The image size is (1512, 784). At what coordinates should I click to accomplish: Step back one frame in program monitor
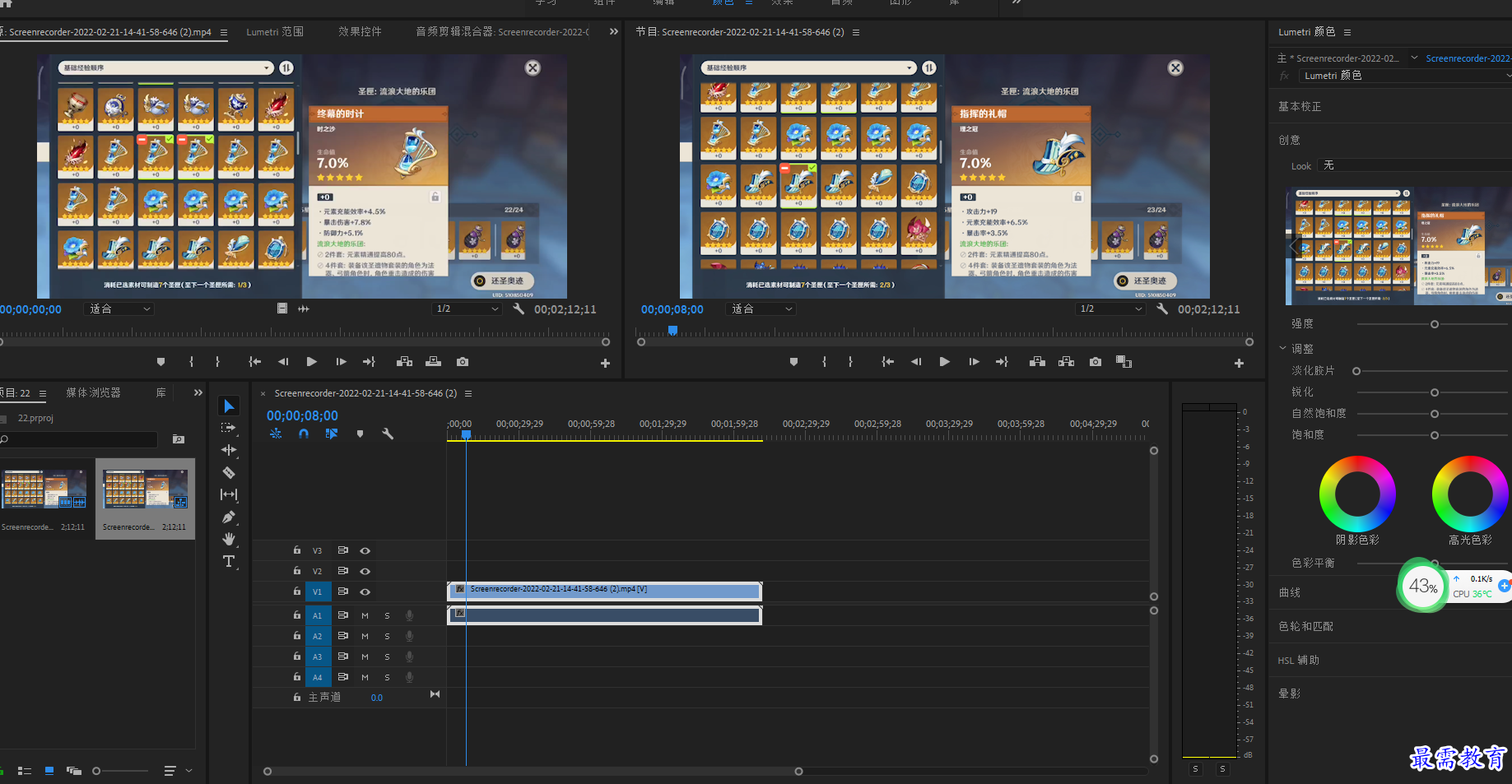915,362
